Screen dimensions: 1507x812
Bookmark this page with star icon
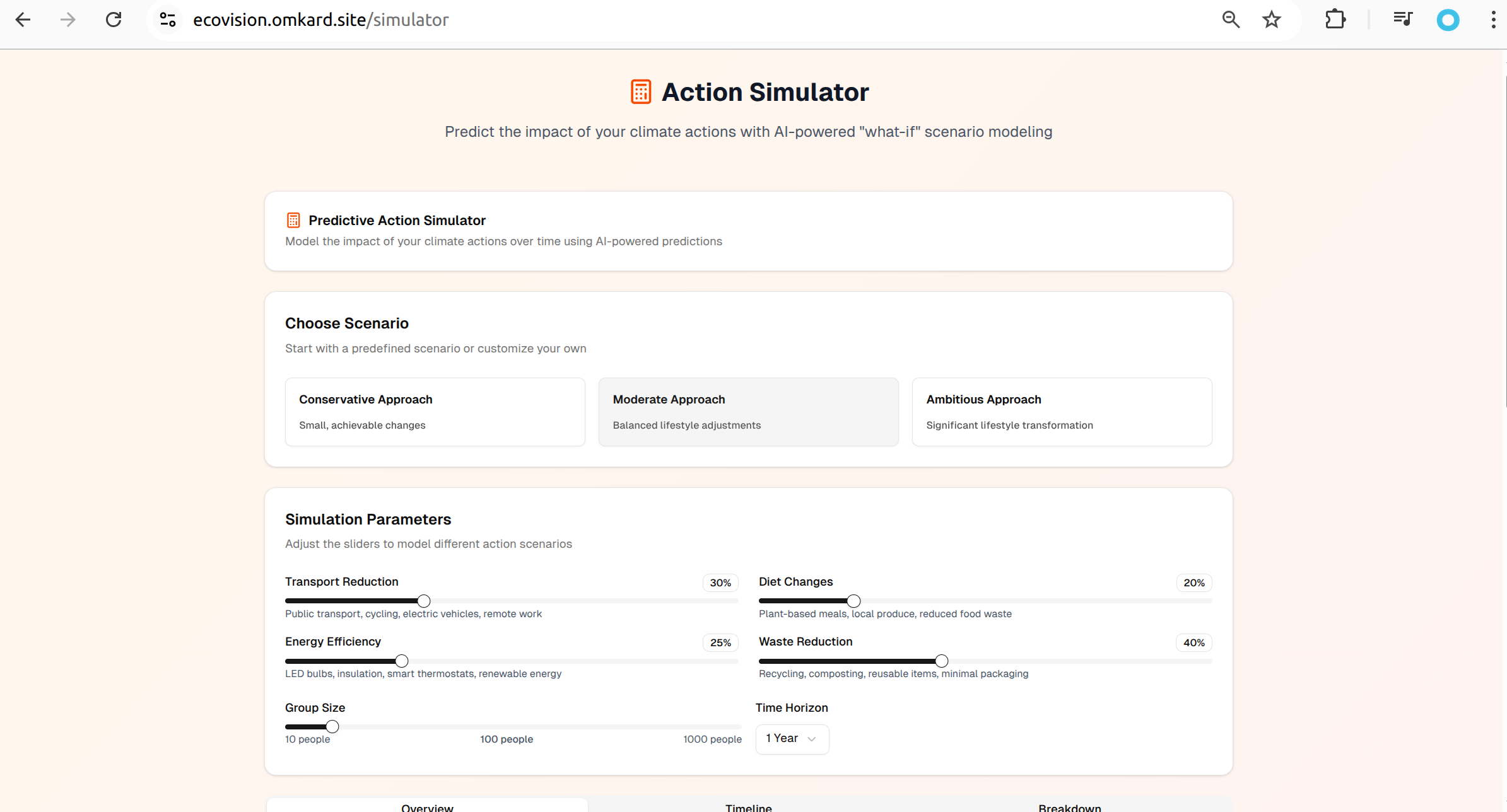pos(1271,20)
